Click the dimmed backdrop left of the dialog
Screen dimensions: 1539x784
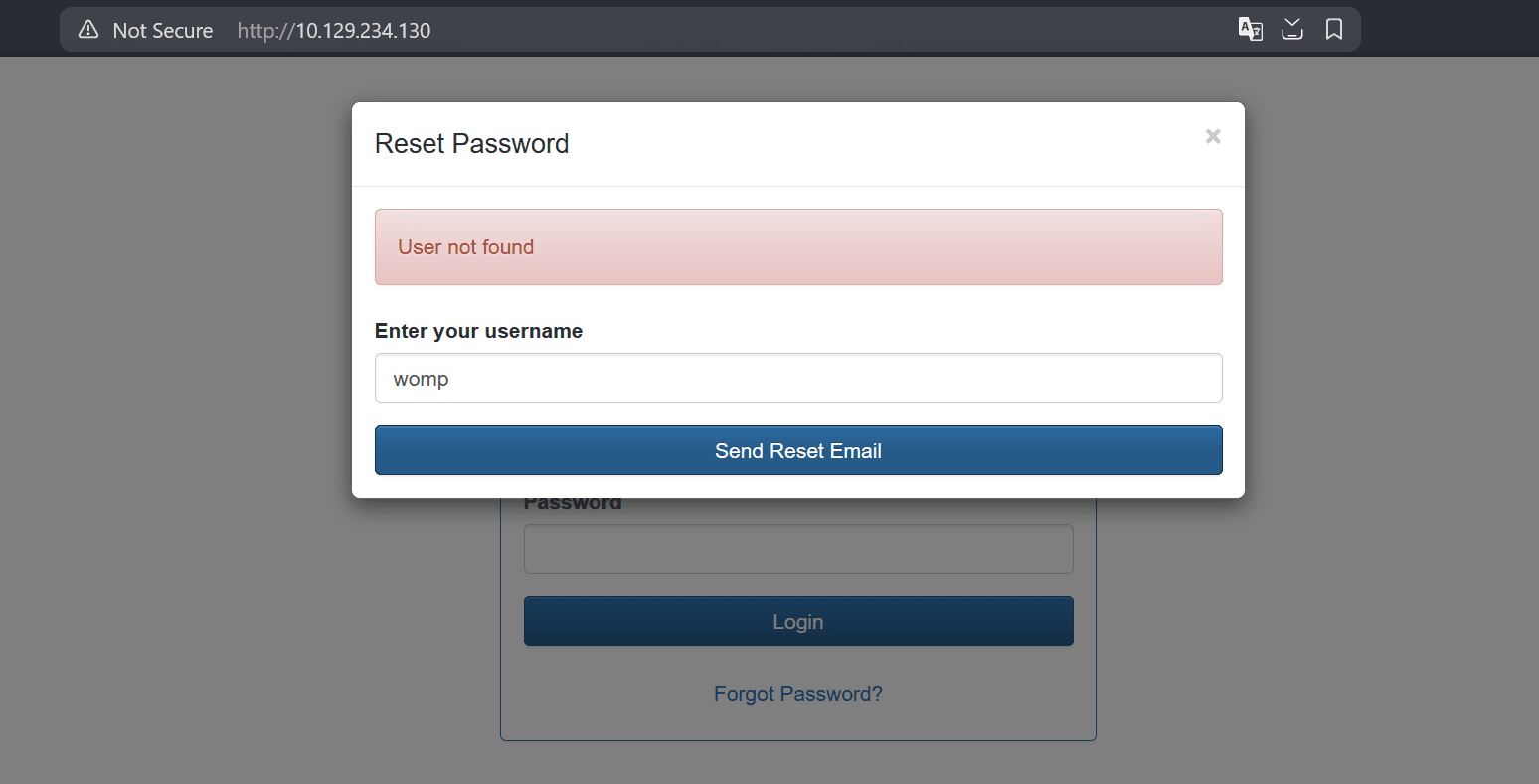[179, 397]
